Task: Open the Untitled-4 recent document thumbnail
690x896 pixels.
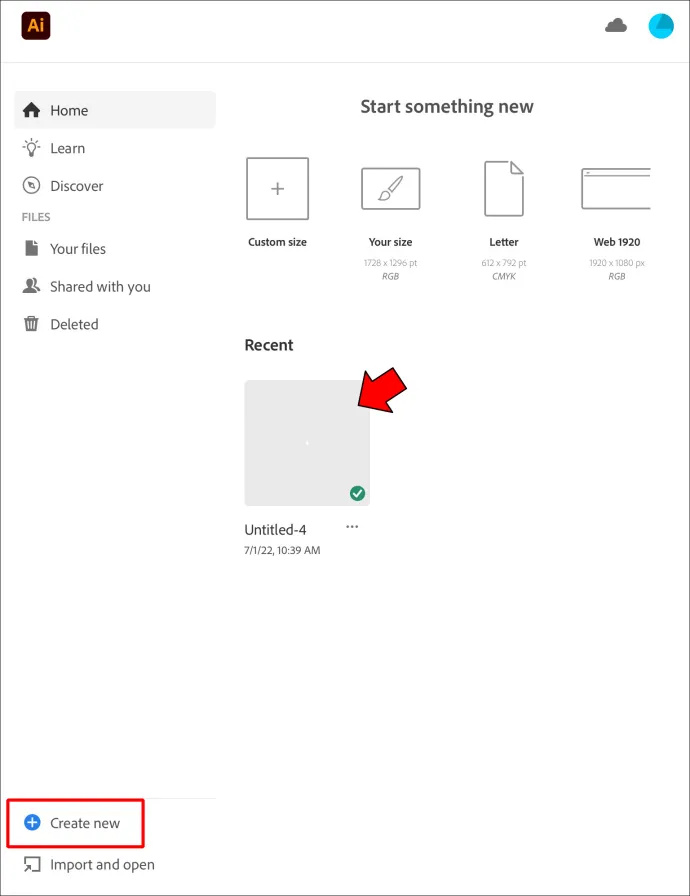Action: point(307,443)
